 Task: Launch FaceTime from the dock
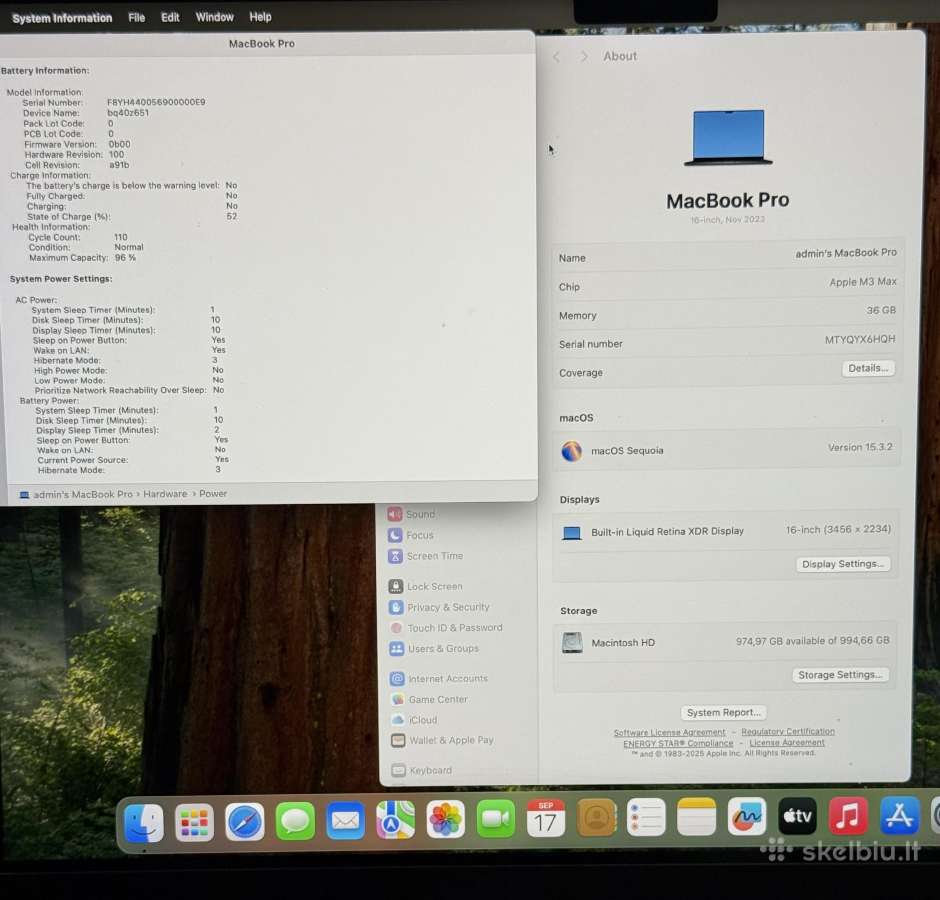coord(496,818)
